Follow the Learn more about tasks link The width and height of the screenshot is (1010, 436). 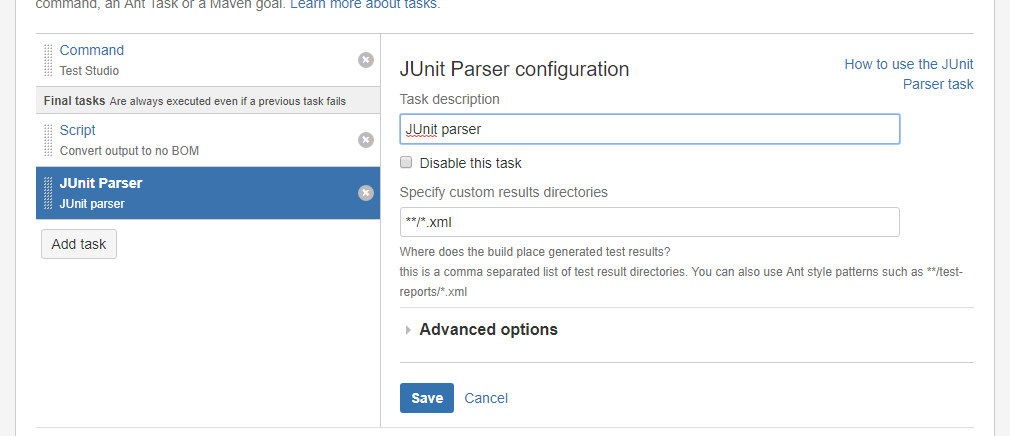365,5
